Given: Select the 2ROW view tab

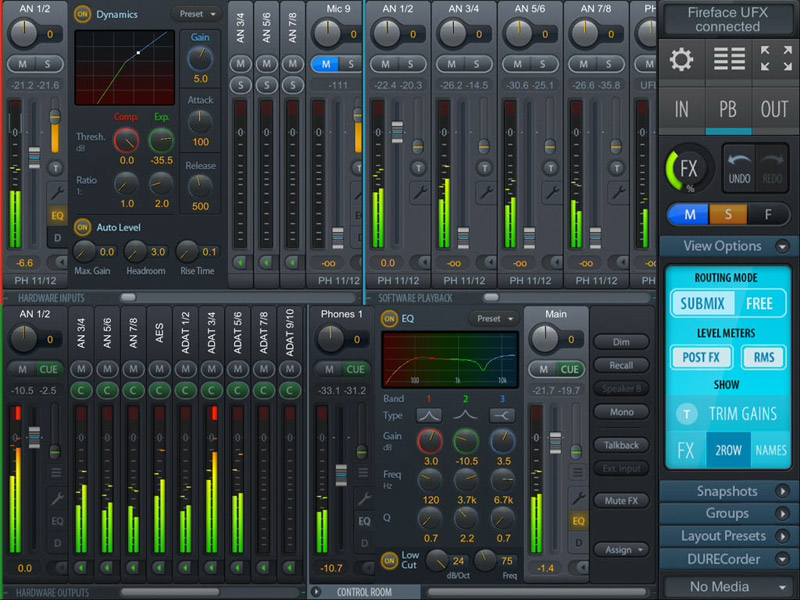Looking at the screenshot, I should (x=729, y=451).
